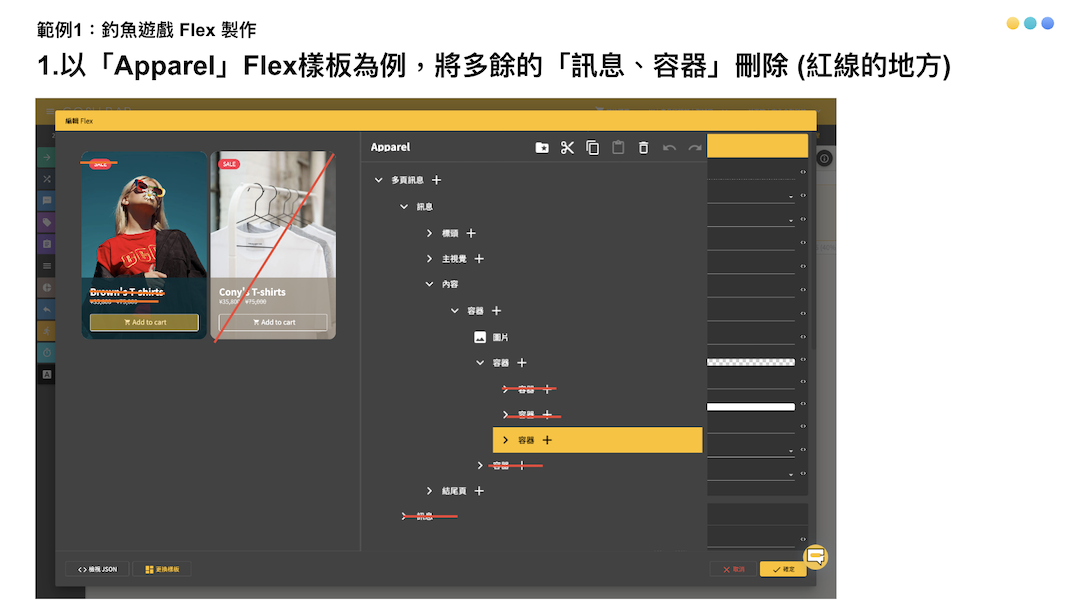Click the clipboard icon in background sidebar
The width and height of the screenshot is (1080, 607).
(47, 244)
